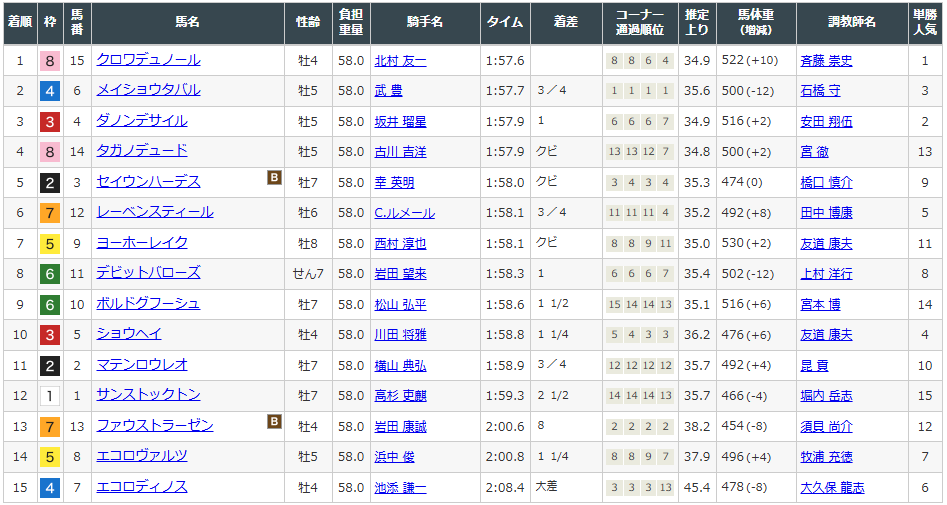Click the yellow frame 5 badge for ヨーホーレイク

pos(49,243)
